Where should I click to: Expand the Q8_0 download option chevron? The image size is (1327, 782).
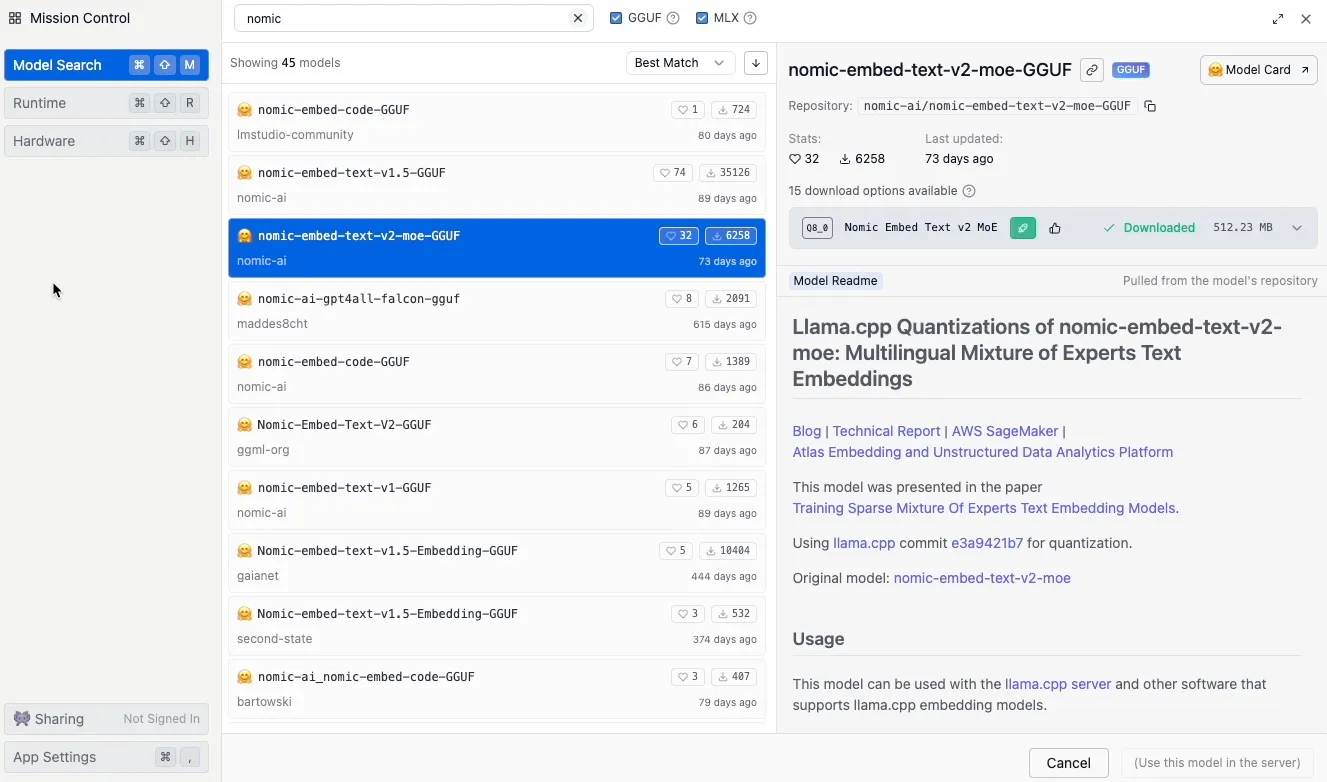pyautogui.click(x=1297, y=228)
